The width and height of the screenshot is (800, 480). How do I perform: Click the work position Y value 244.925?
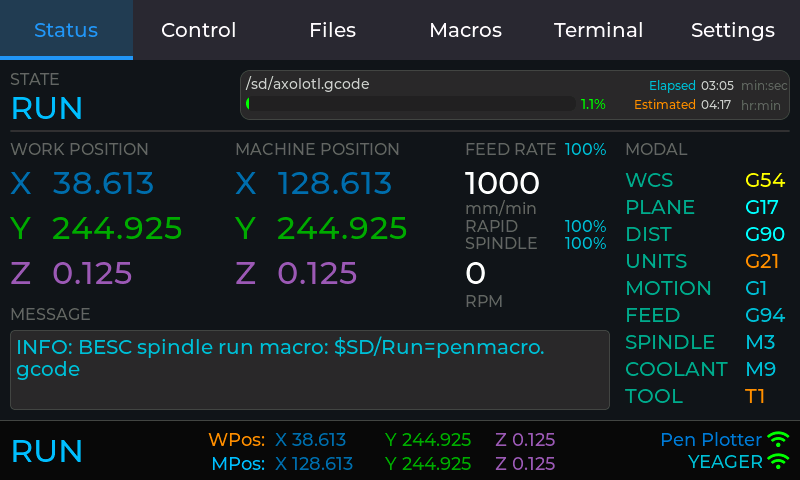point(117,229)
